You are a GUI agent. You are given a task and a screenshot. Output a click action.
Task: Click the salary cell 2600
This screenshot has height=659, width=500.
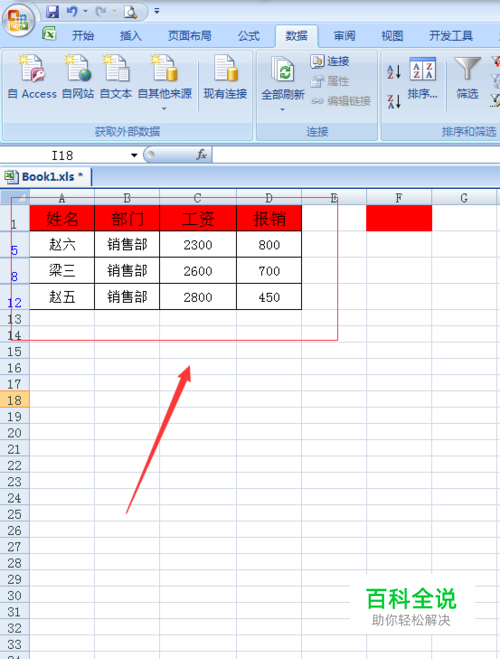[x=198, y=270]
